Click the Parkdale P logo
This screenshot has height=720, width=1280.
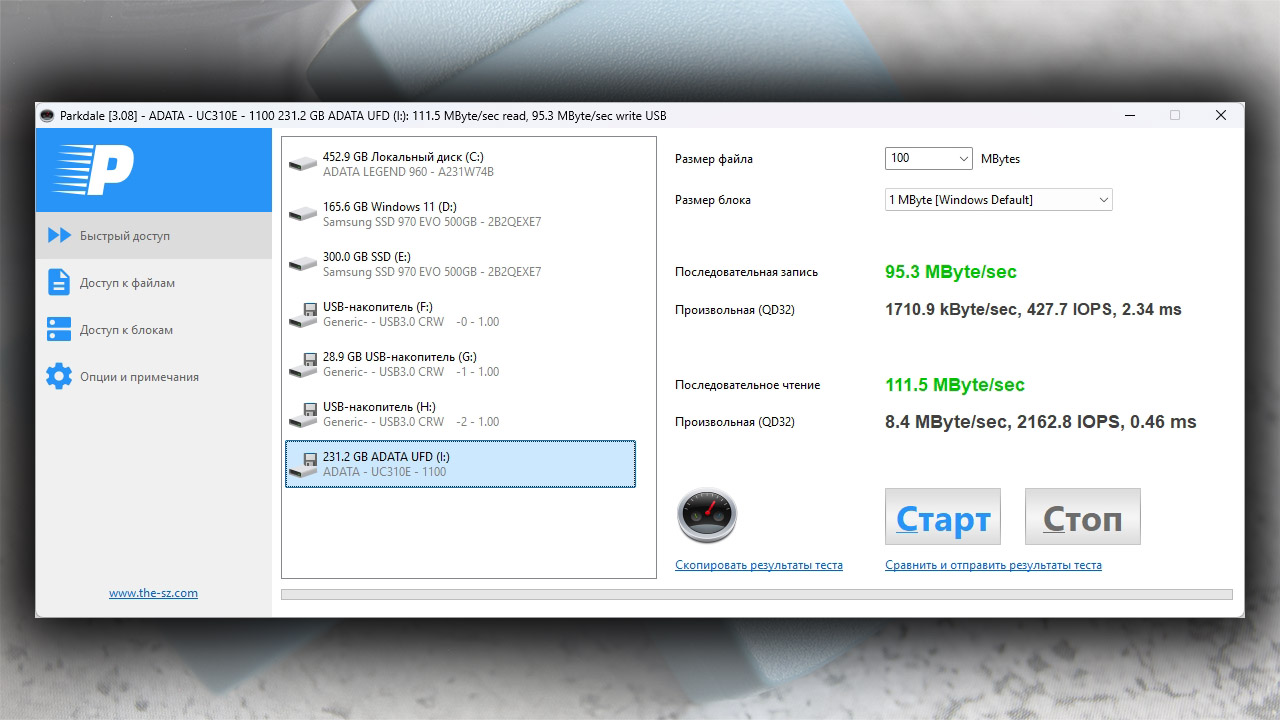pyautogui.click(x=94, y=170)
